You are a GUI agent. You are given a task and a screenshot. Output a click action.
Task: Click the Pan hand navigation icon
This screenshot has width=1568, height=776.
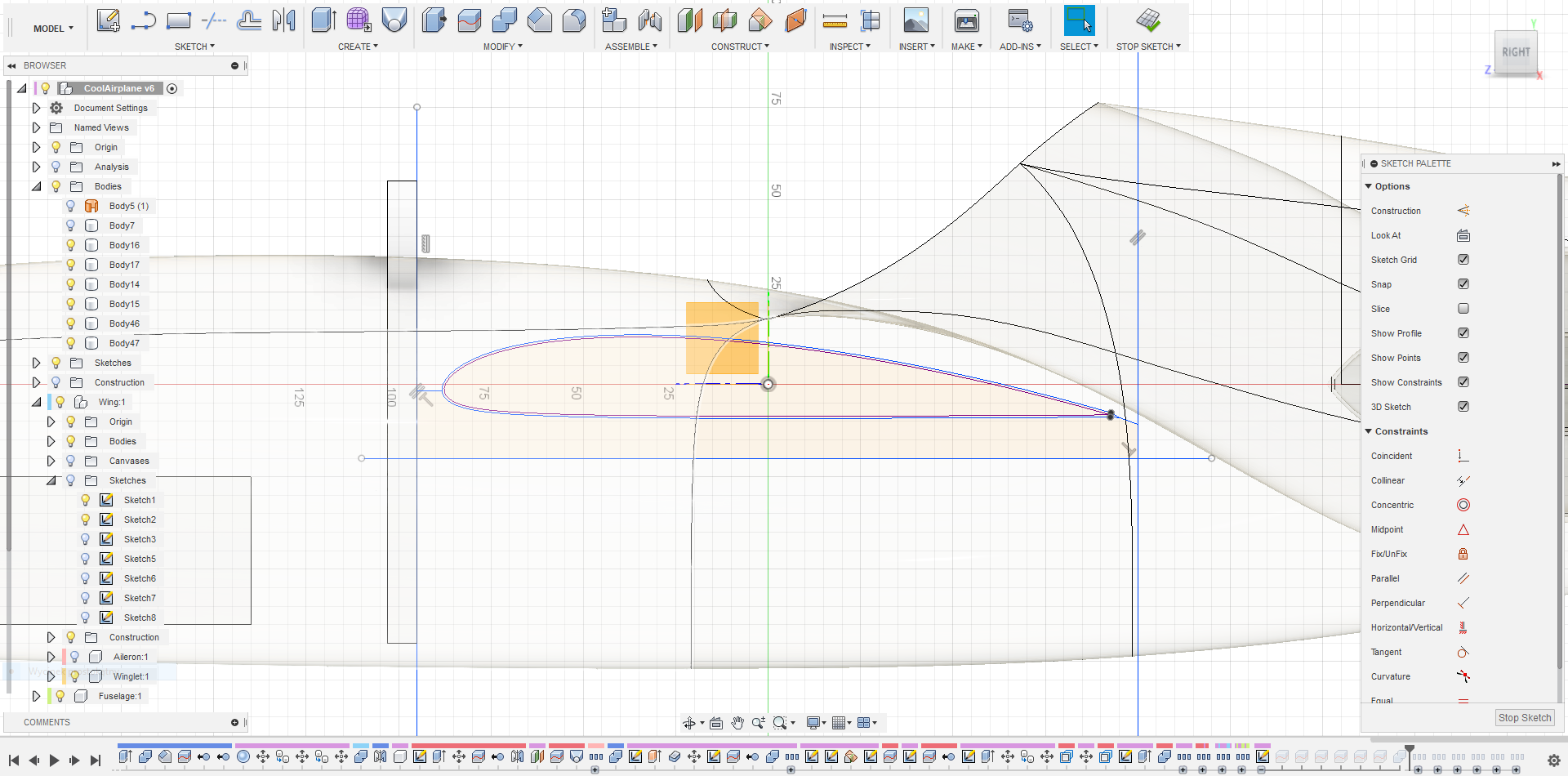737,723
